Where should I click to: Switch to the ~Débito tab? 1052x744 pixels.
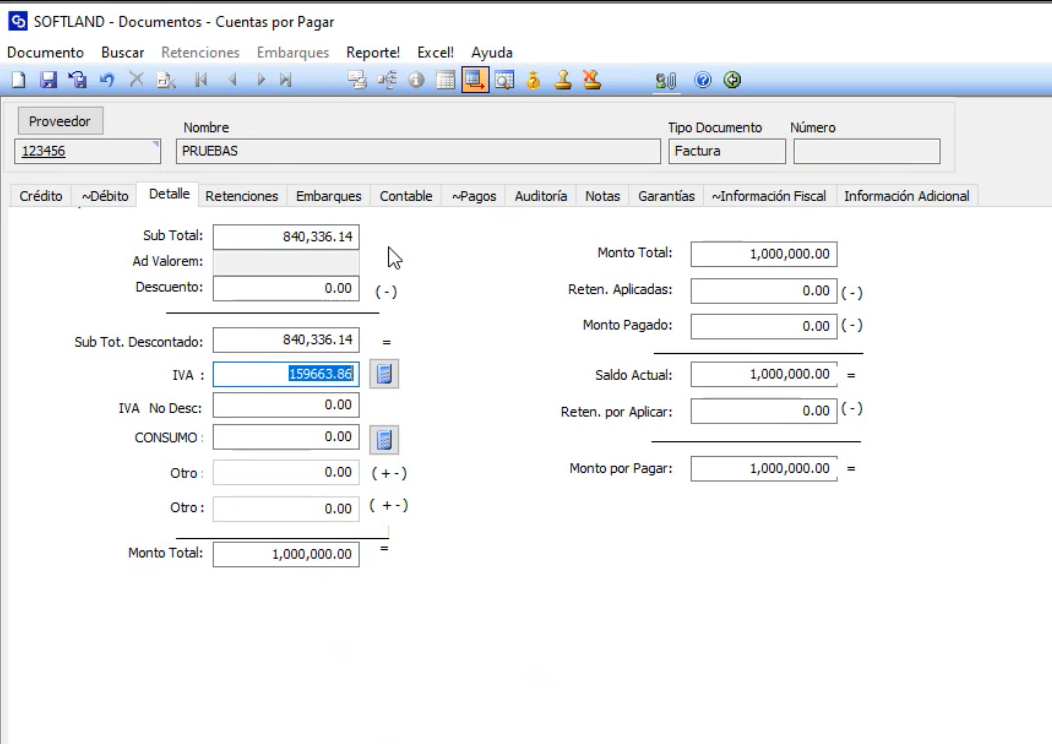pyautogui.click(x=105, y=196)
